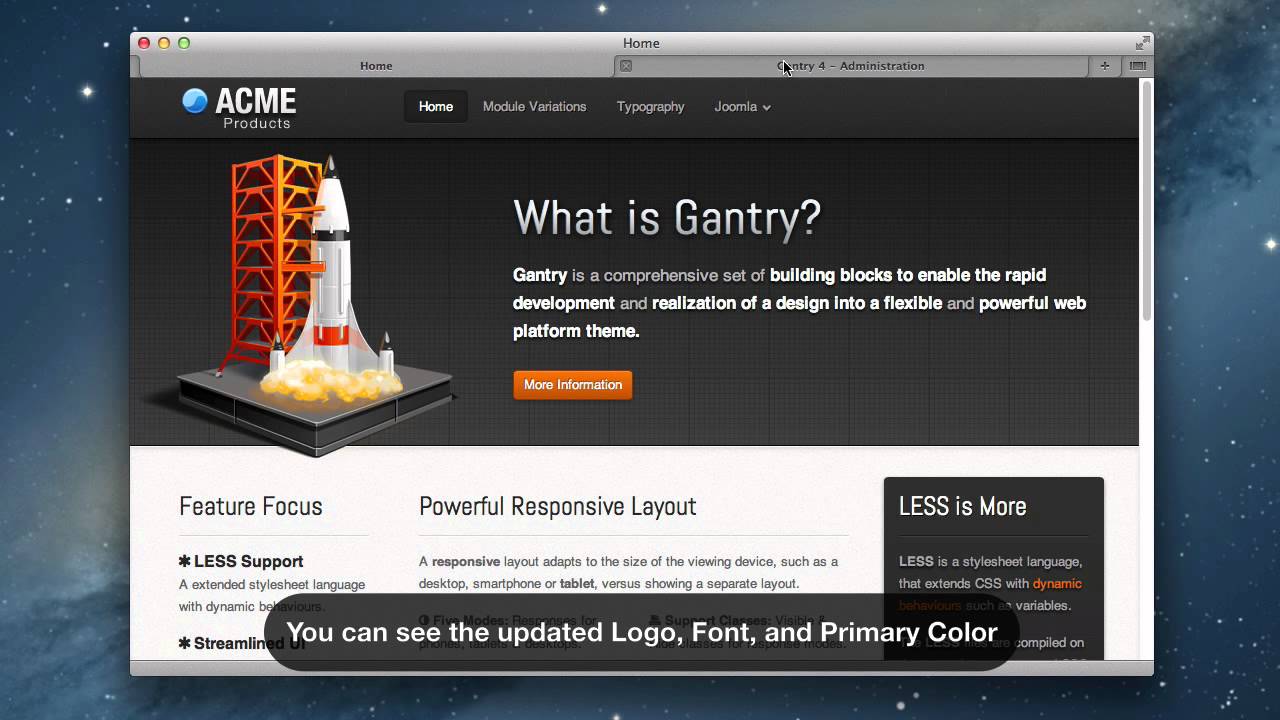1280x720 pixels.
Task: Expand the Joomla dropdown menu
Action: click(x=742, y=106)
